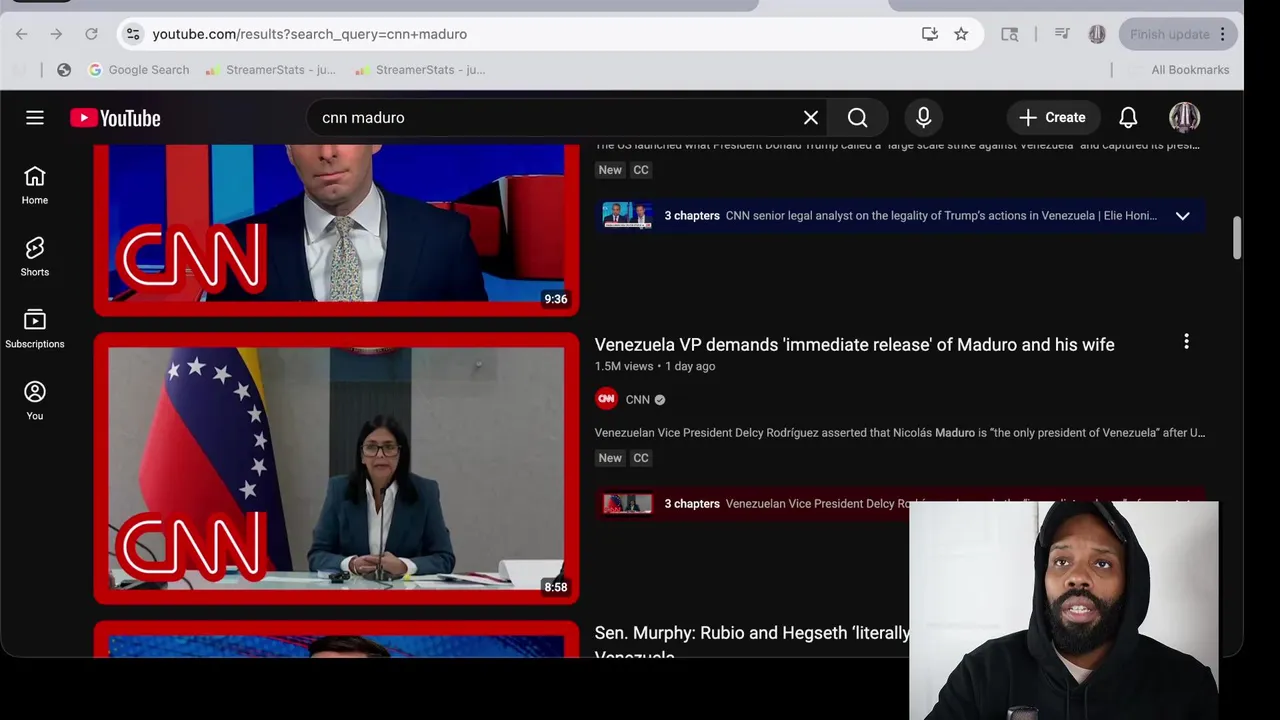
Task: Click the install app icon in address bar
Action: 930,34
